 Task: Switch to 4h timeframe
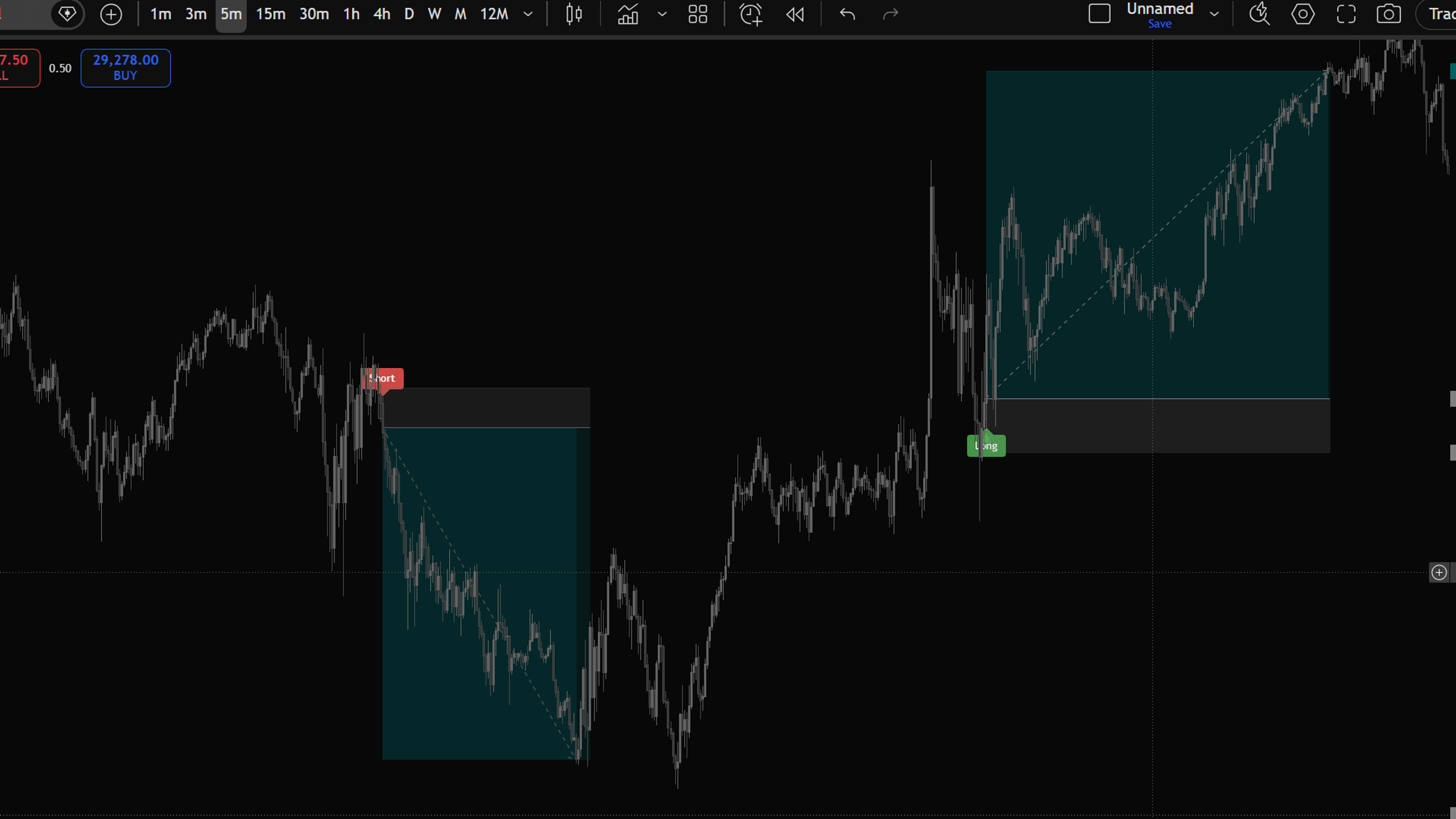coord(382,14)
